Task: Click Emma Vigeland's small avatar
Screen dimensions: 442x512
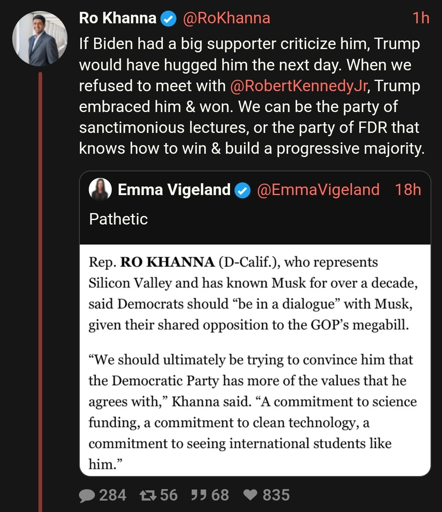Action: coord(100,189)
